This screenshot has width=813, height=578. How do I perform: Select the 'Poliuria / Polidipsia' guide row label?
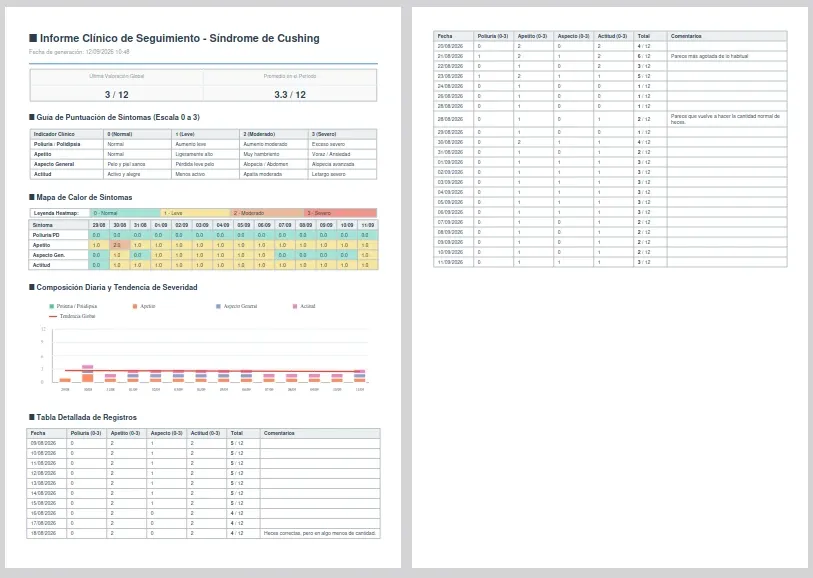[57, 144]
